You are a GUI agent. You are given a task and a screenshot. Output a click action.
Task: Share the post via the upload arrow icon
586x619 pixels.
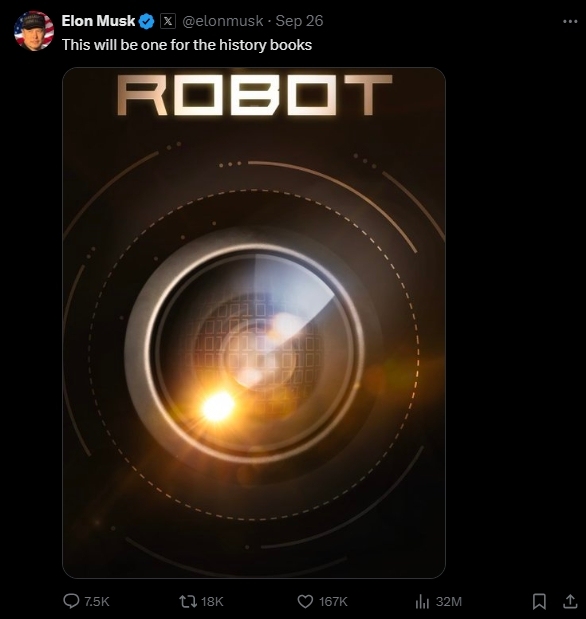570,601
